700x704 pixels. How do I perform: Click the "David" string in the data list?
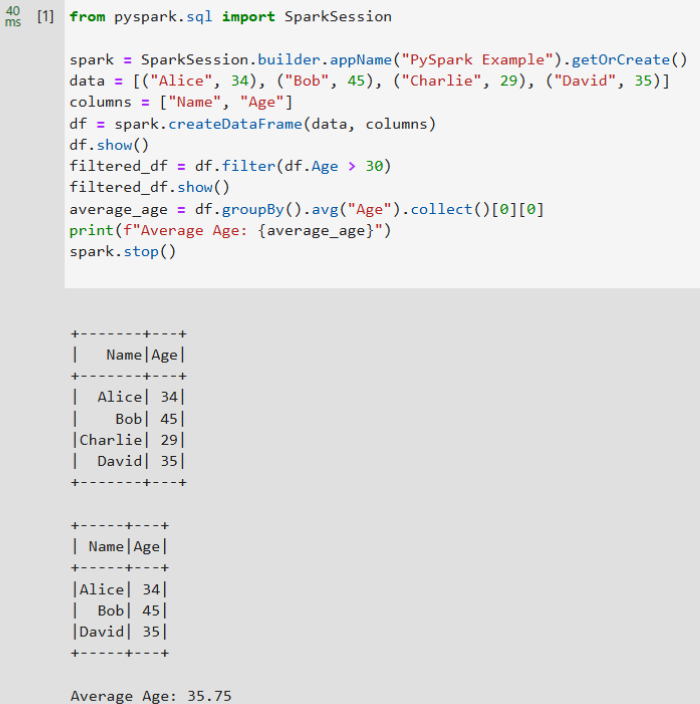click(585, 81)
